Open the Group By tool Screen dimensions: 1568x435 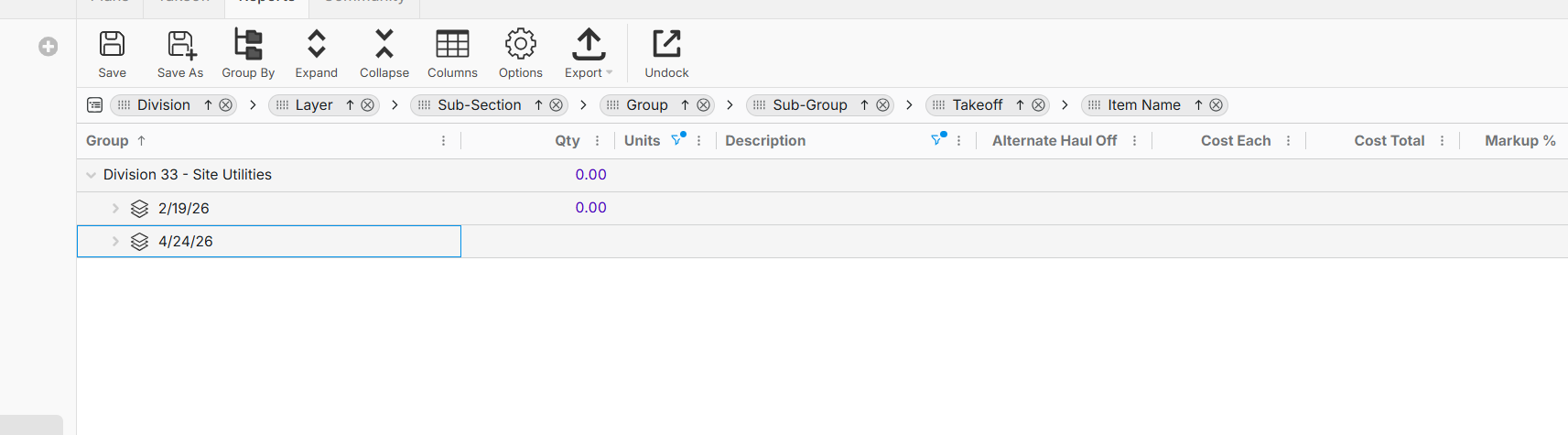tap(248, 44)
